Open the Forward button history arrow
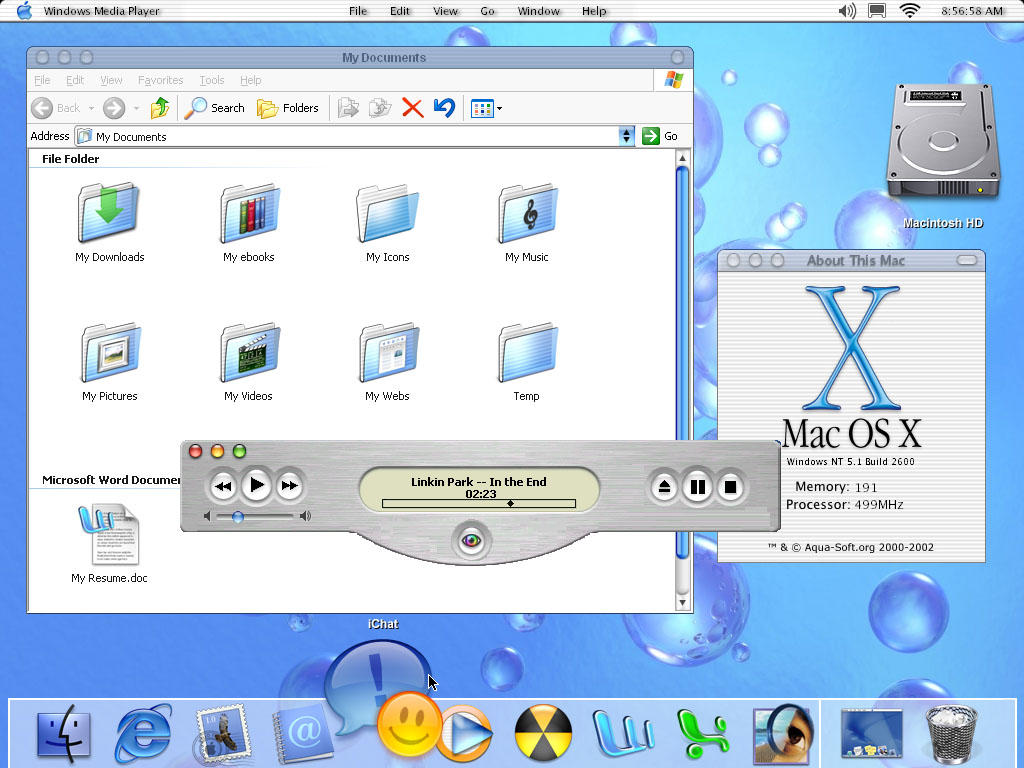 136,108
